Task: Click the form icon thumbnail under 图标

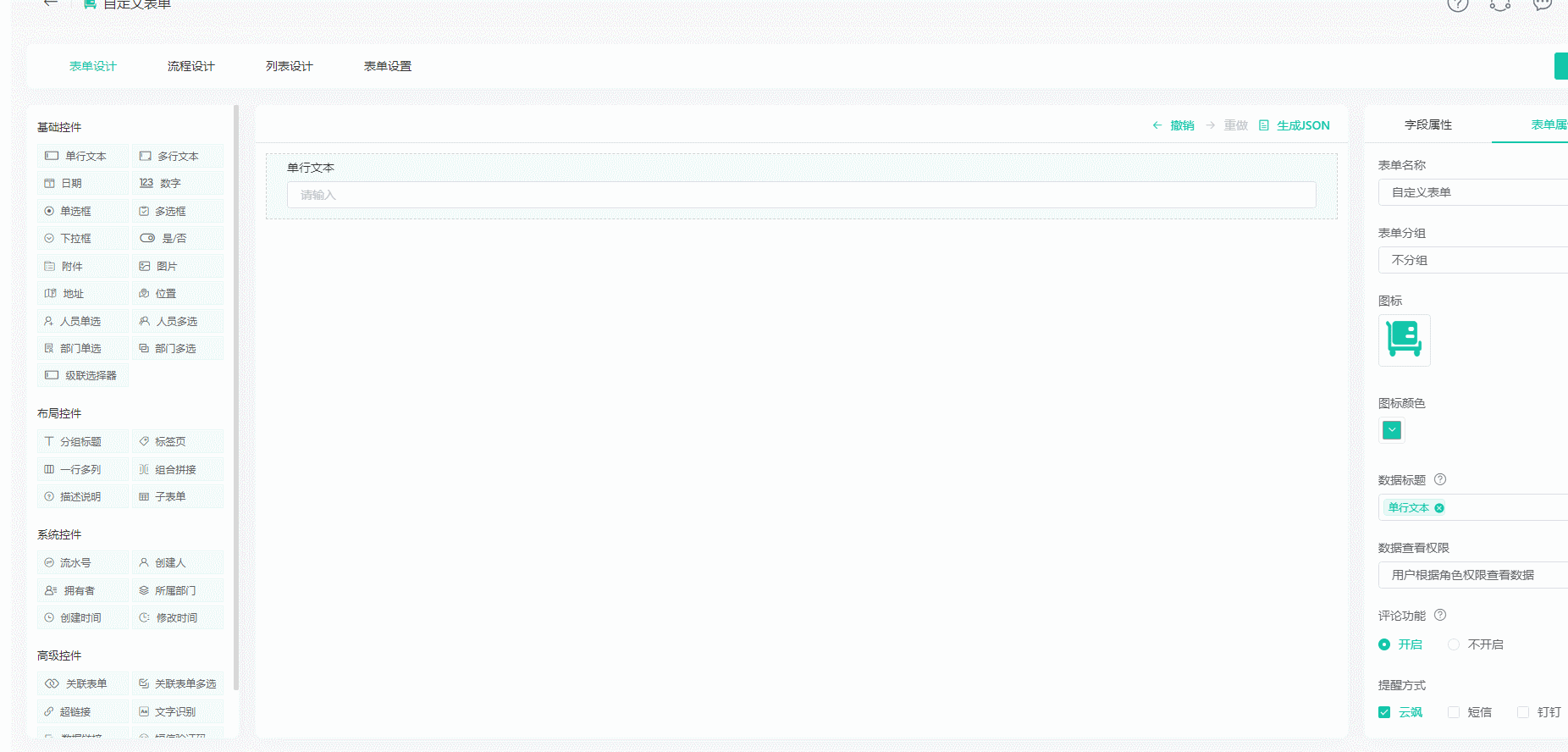Action: [x=1405, y=340]
